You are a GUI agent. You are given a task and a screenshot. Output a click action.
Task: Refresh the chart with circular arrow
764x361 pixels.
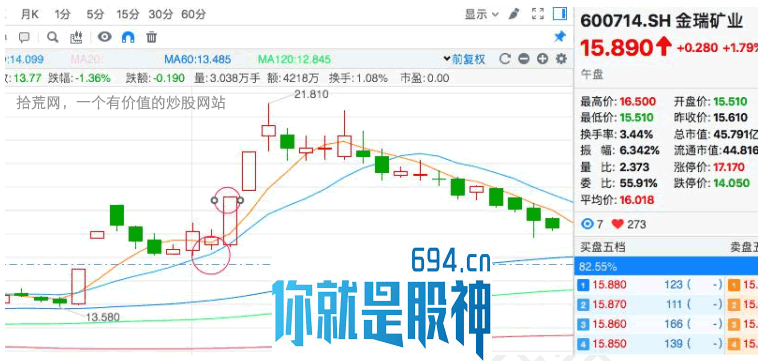pyautogui.click(x=505, y=59)
